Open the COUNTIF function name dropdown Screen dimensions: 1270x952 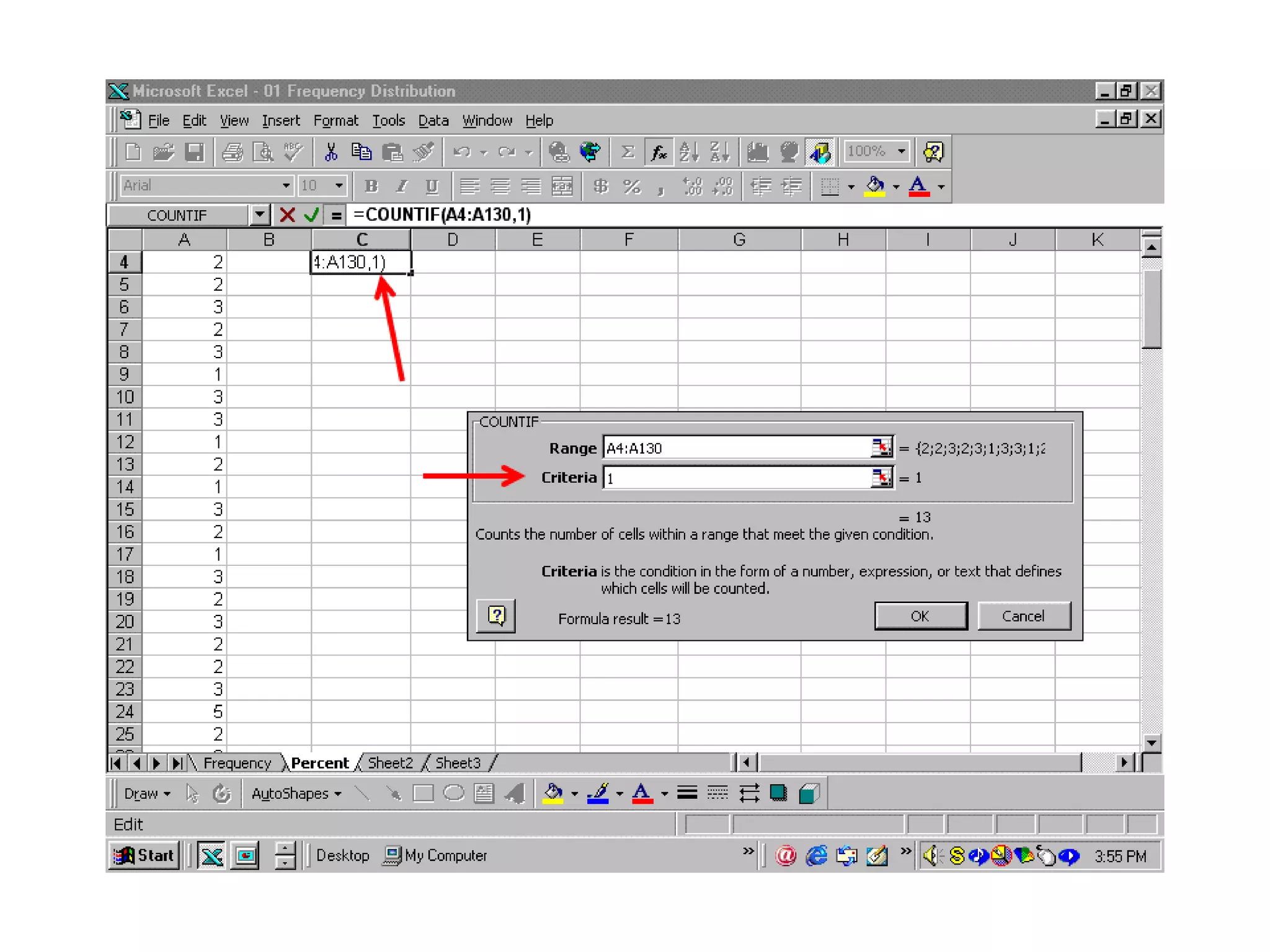coord(260,215)
